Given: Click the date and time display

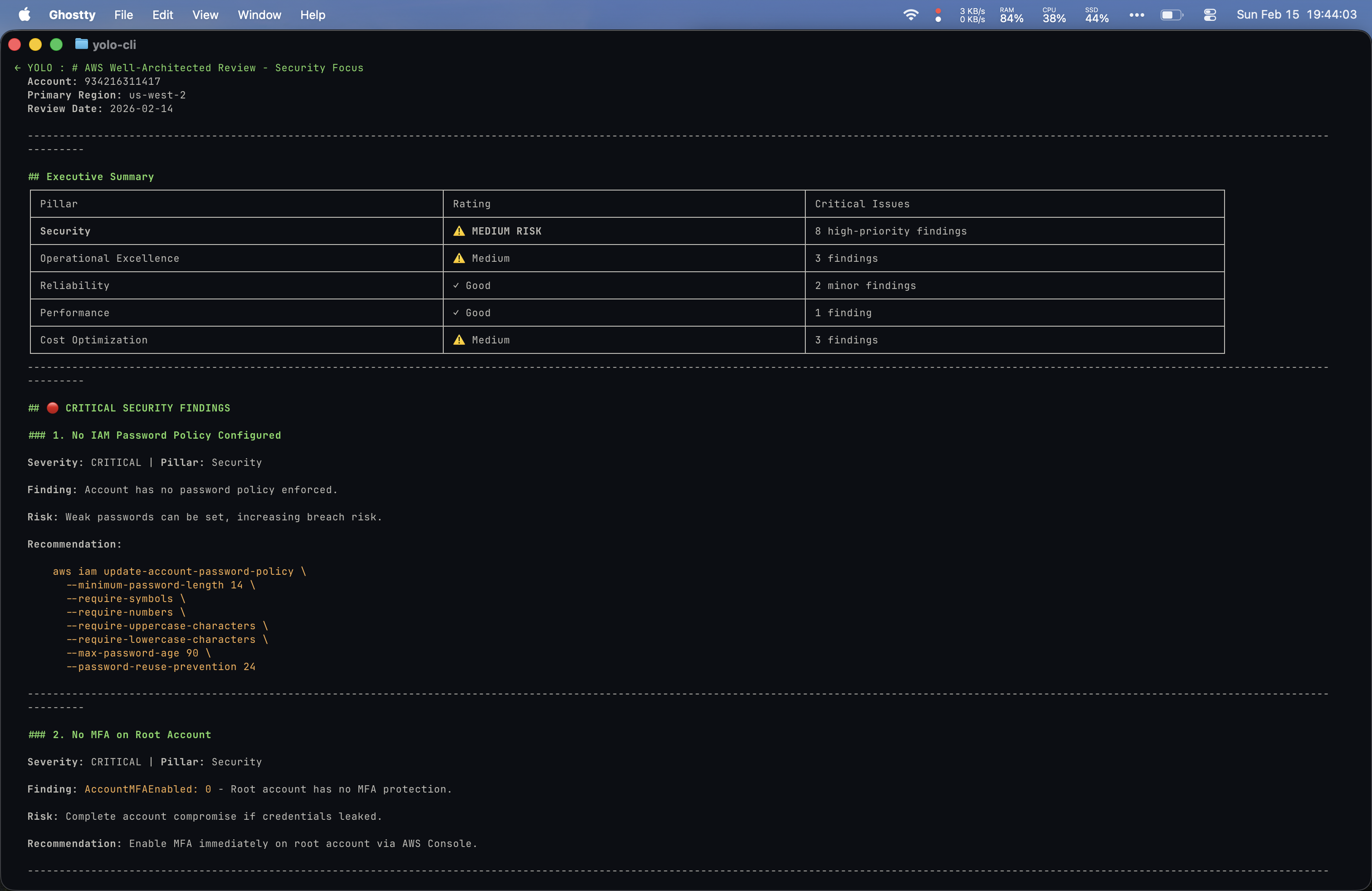Looking at the screenshot, I should [1296, 15].
